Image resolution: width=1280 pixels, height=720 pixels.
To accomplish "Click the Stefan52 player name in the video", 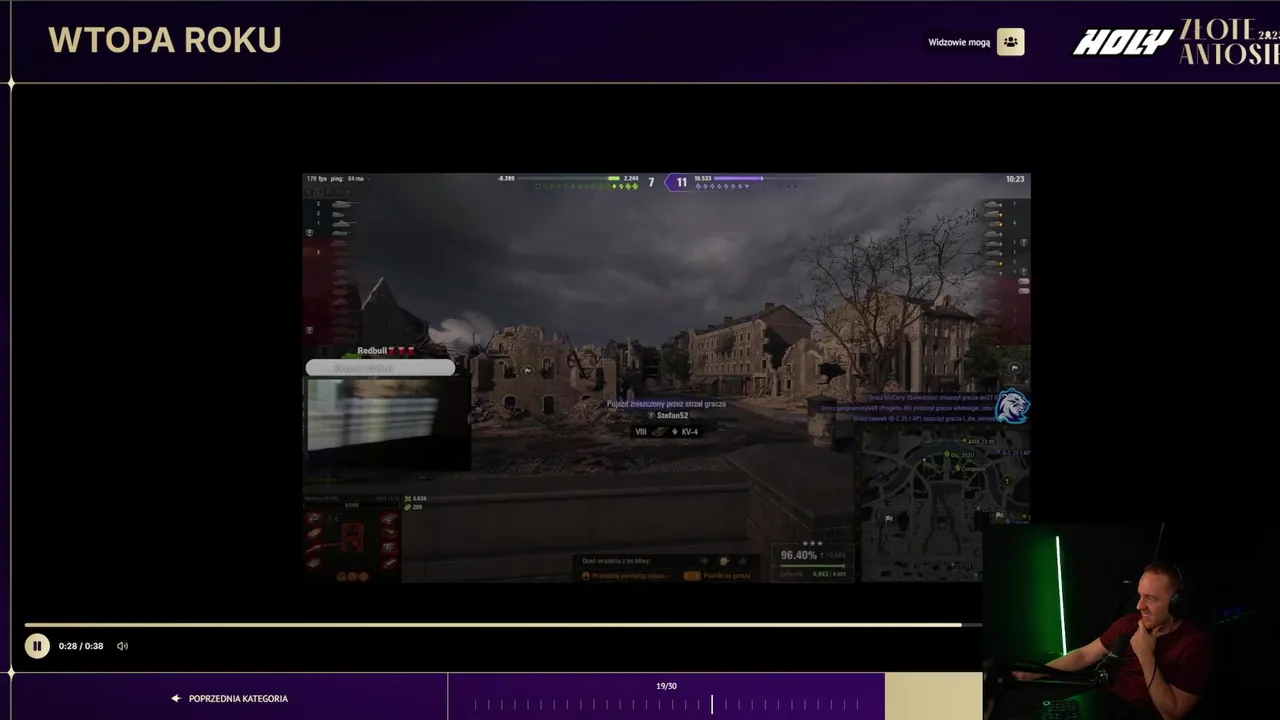I will pyautogui.click(x=672, y=415).
